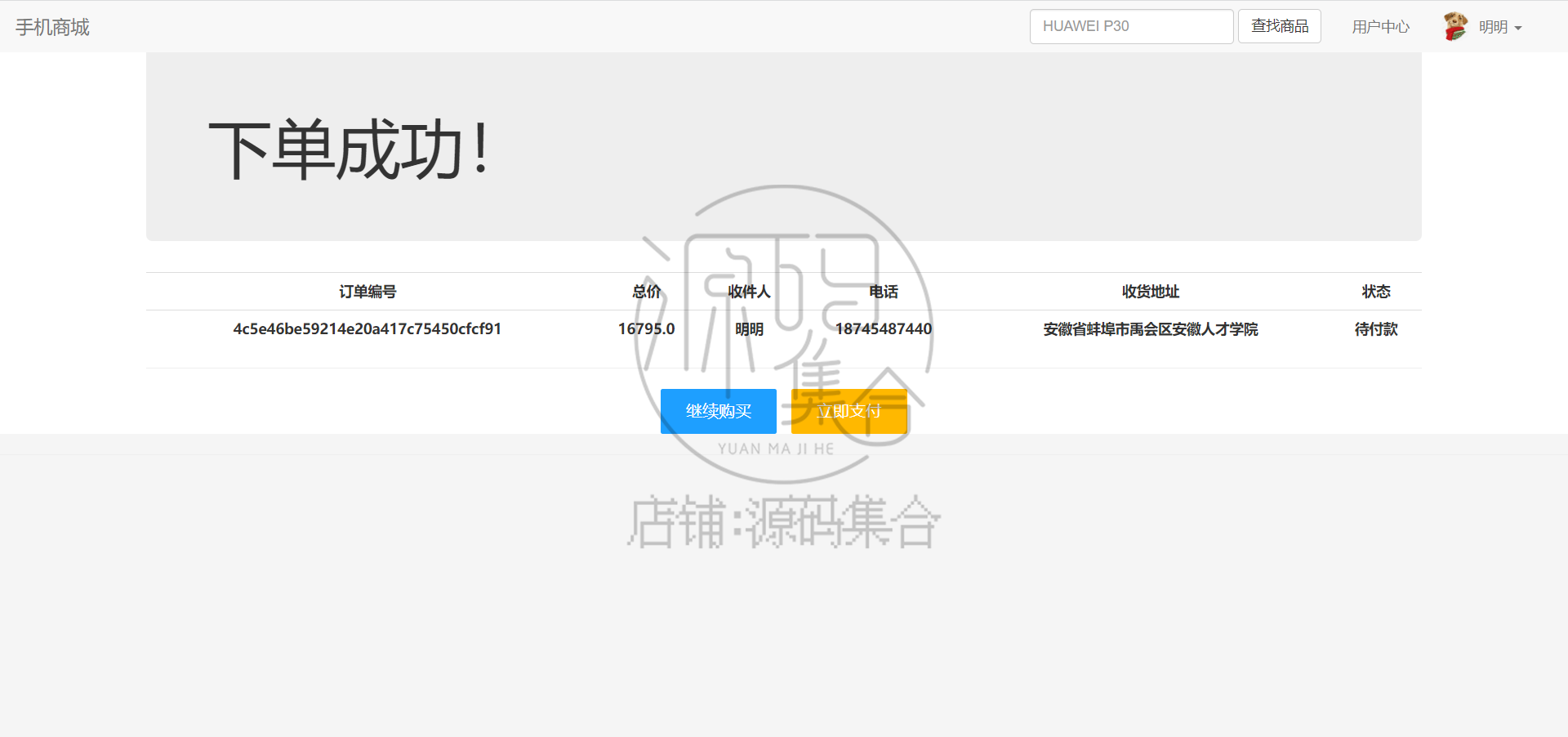Screen dimensions: 1568x737
Task: Click the address 安徽省蚌埠市禹会区安徽人才学院
Action: click(1151, 329)
